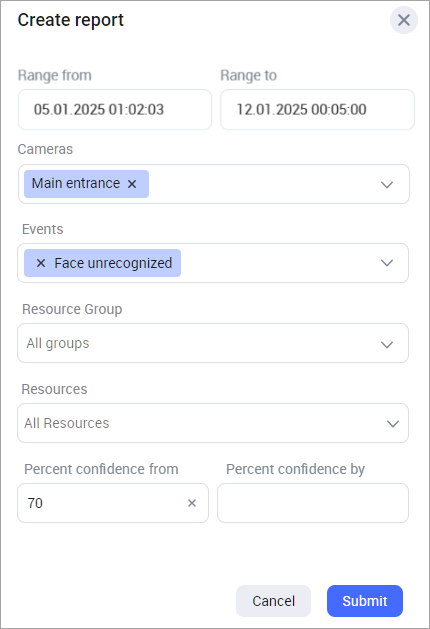Focus the Percent confidence by field

[313, 503]
